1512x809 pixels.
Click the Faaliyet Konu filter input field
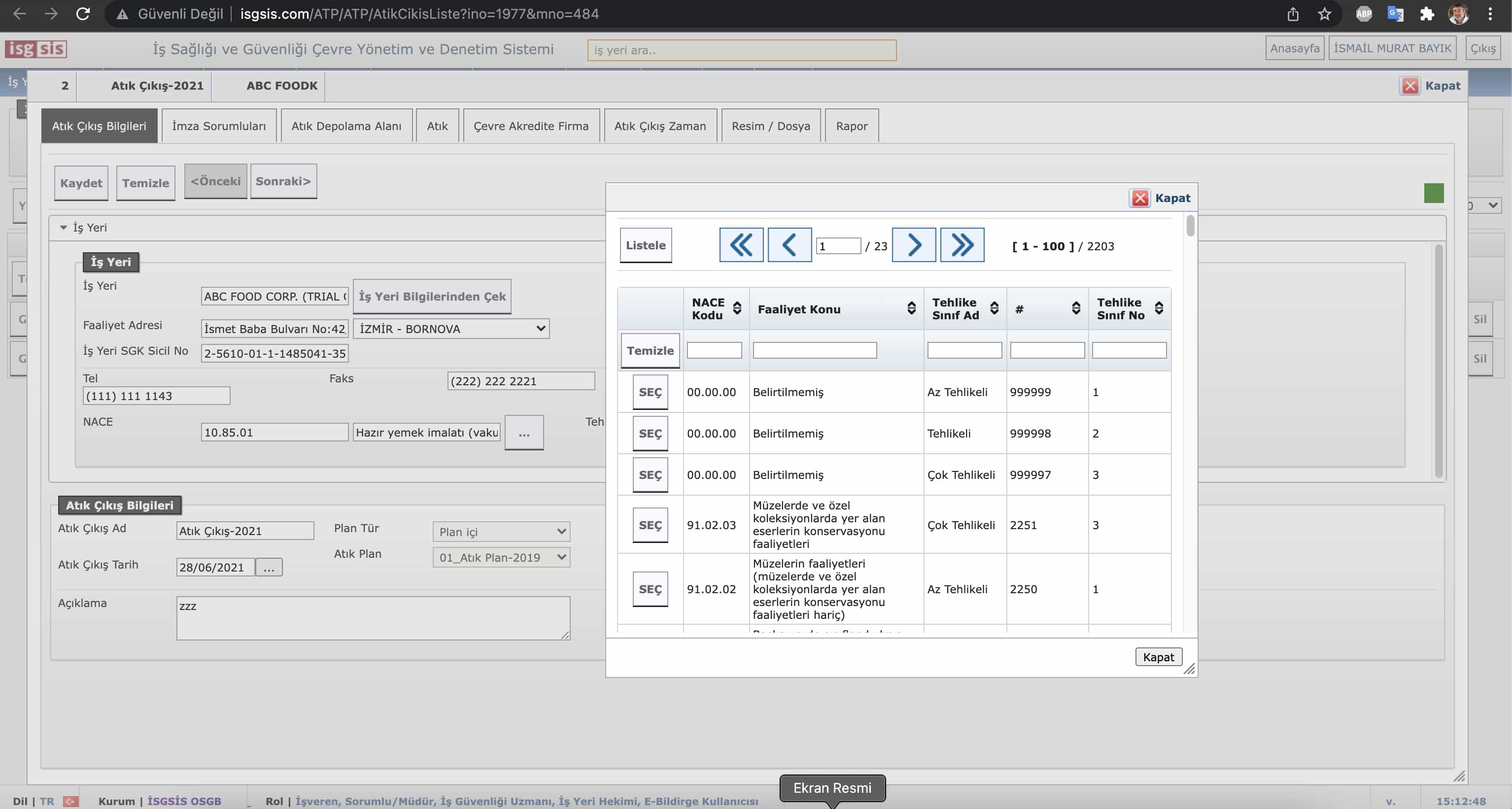(x=814, y=351)
